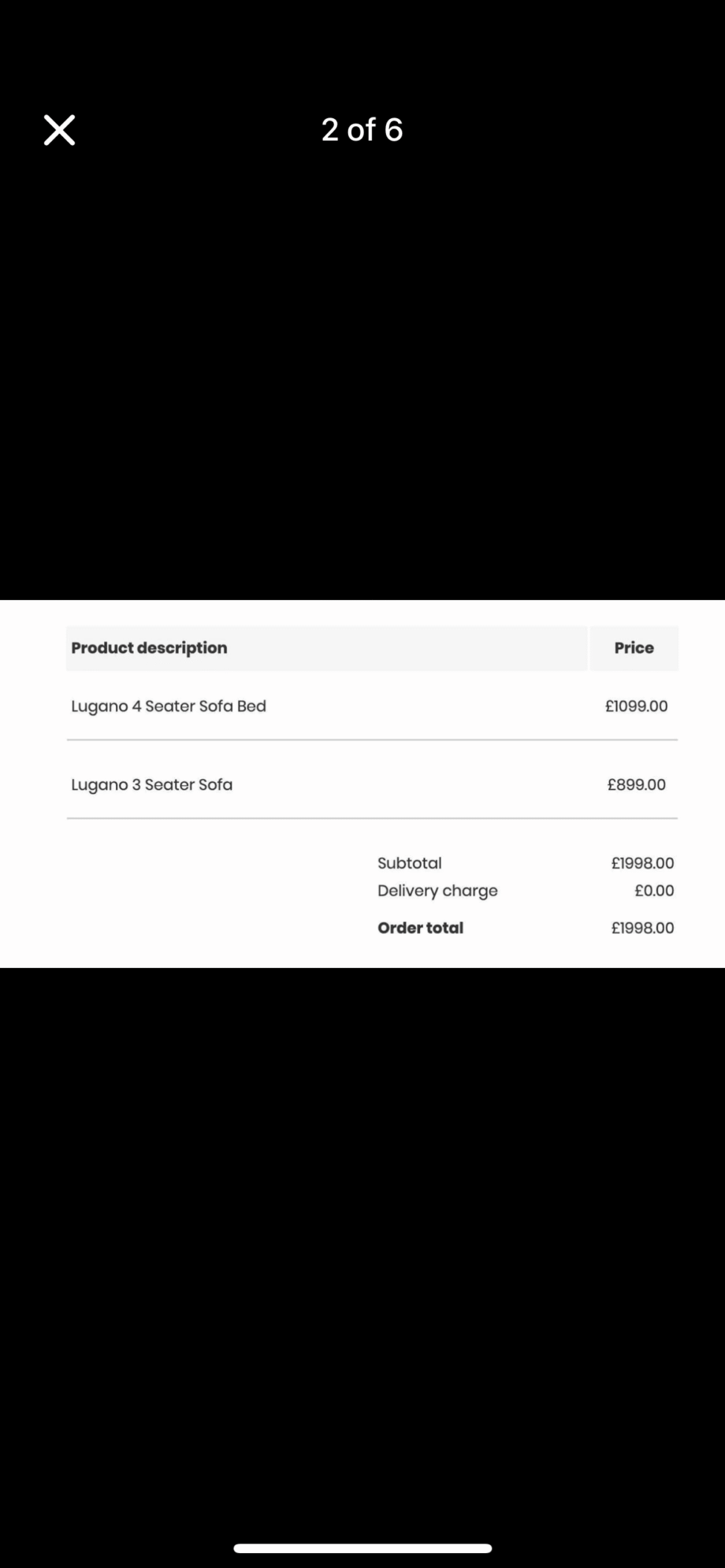
Task: Click the Product description column header
Action: 149,648
